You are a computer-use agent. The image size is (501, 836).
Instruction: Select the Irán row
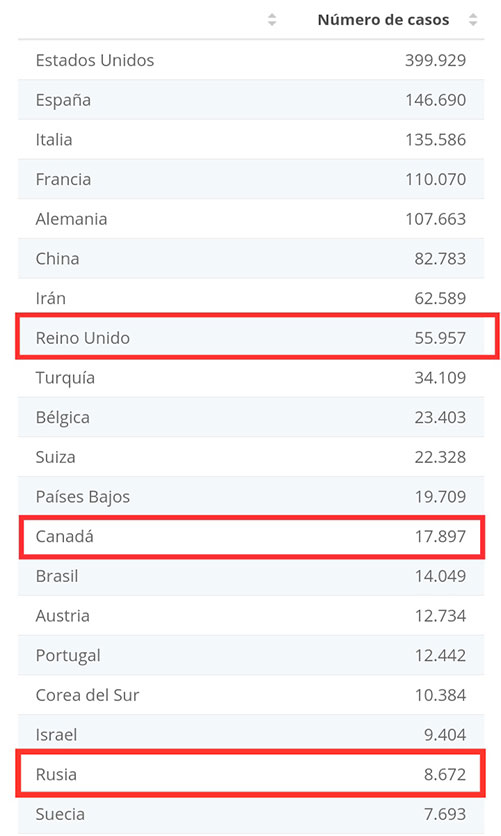251,298
